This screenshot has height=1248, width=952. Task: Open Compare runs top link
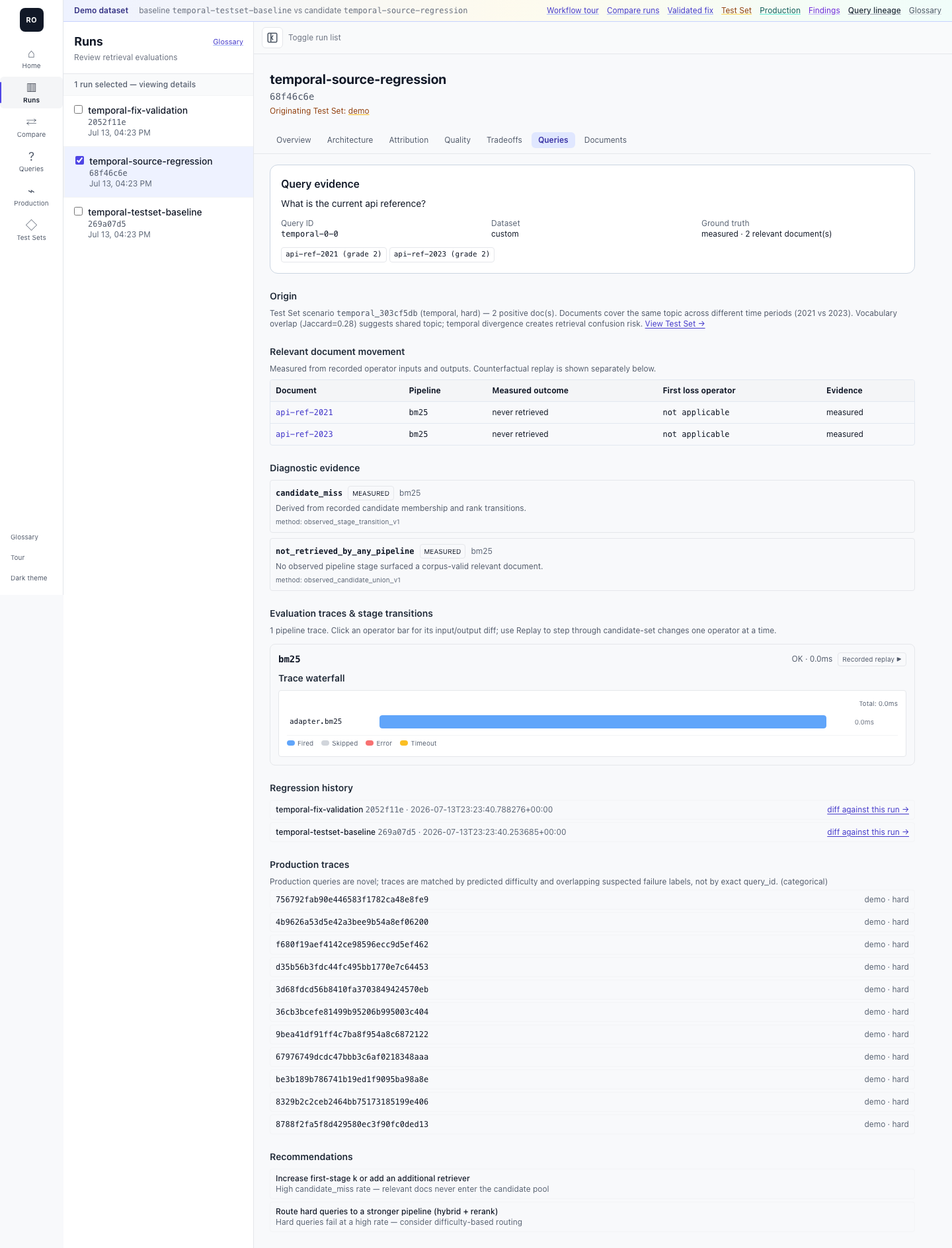[x=633, y=11]
